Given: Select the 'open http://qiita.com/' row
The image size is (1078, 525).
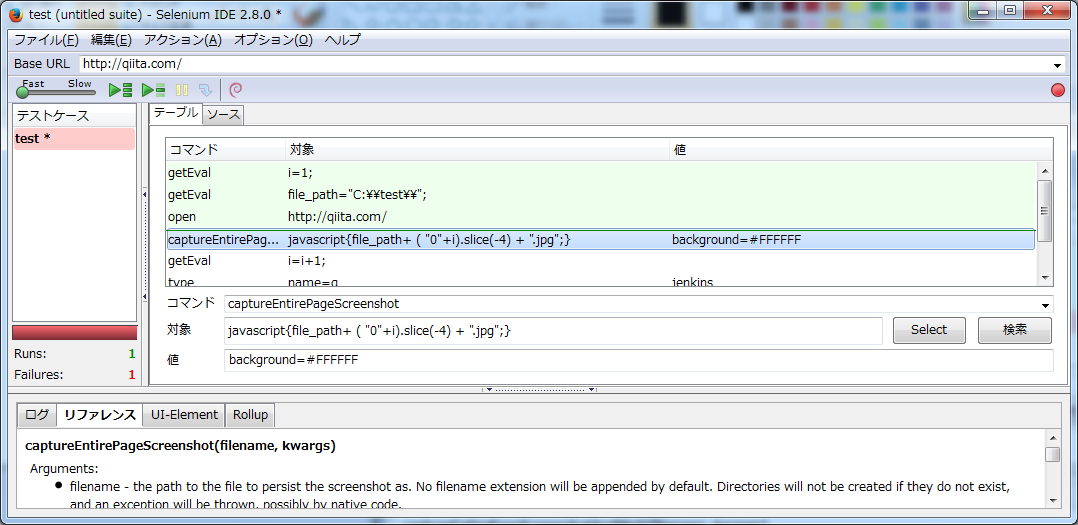Looking at the screenshot, I should coord(600,216).
